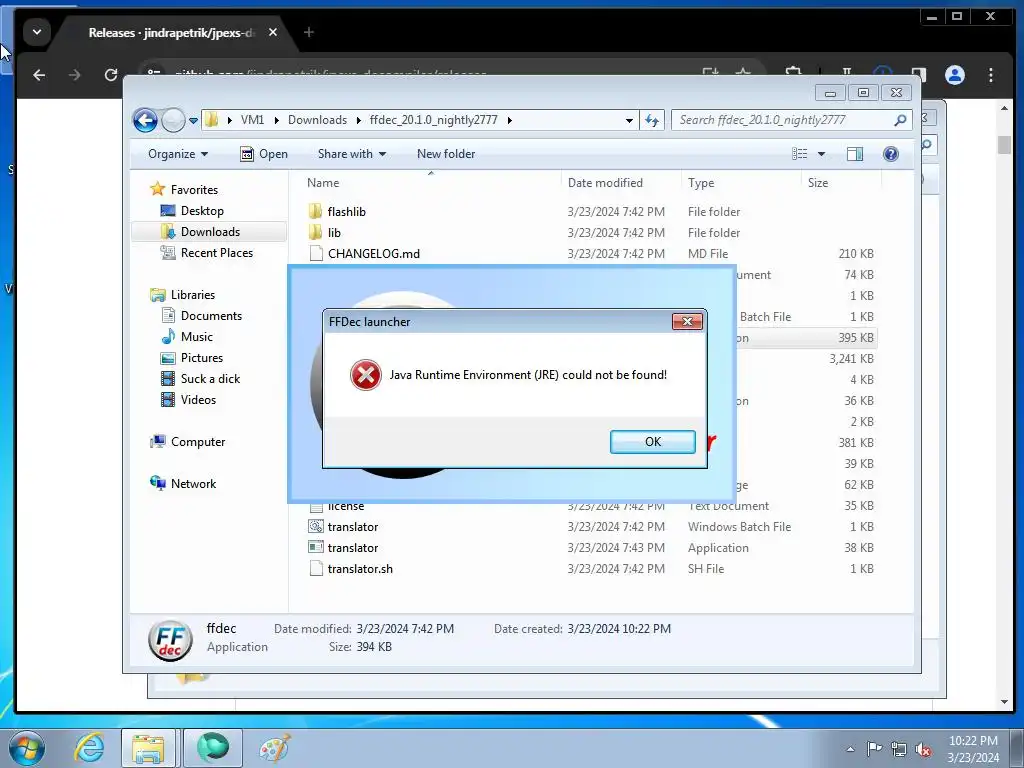The height and width of the screenshot is (768, 1024).
Task: Go back in the browser
Action: pyautogui.click(x=39, y=75)
